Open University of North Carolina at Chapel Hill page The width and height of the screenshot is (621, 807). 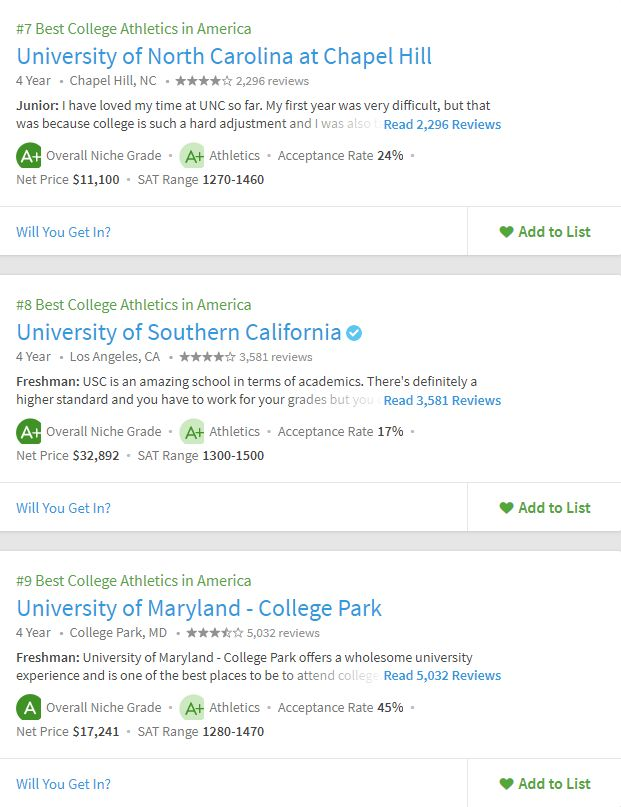tap(224, 56)
